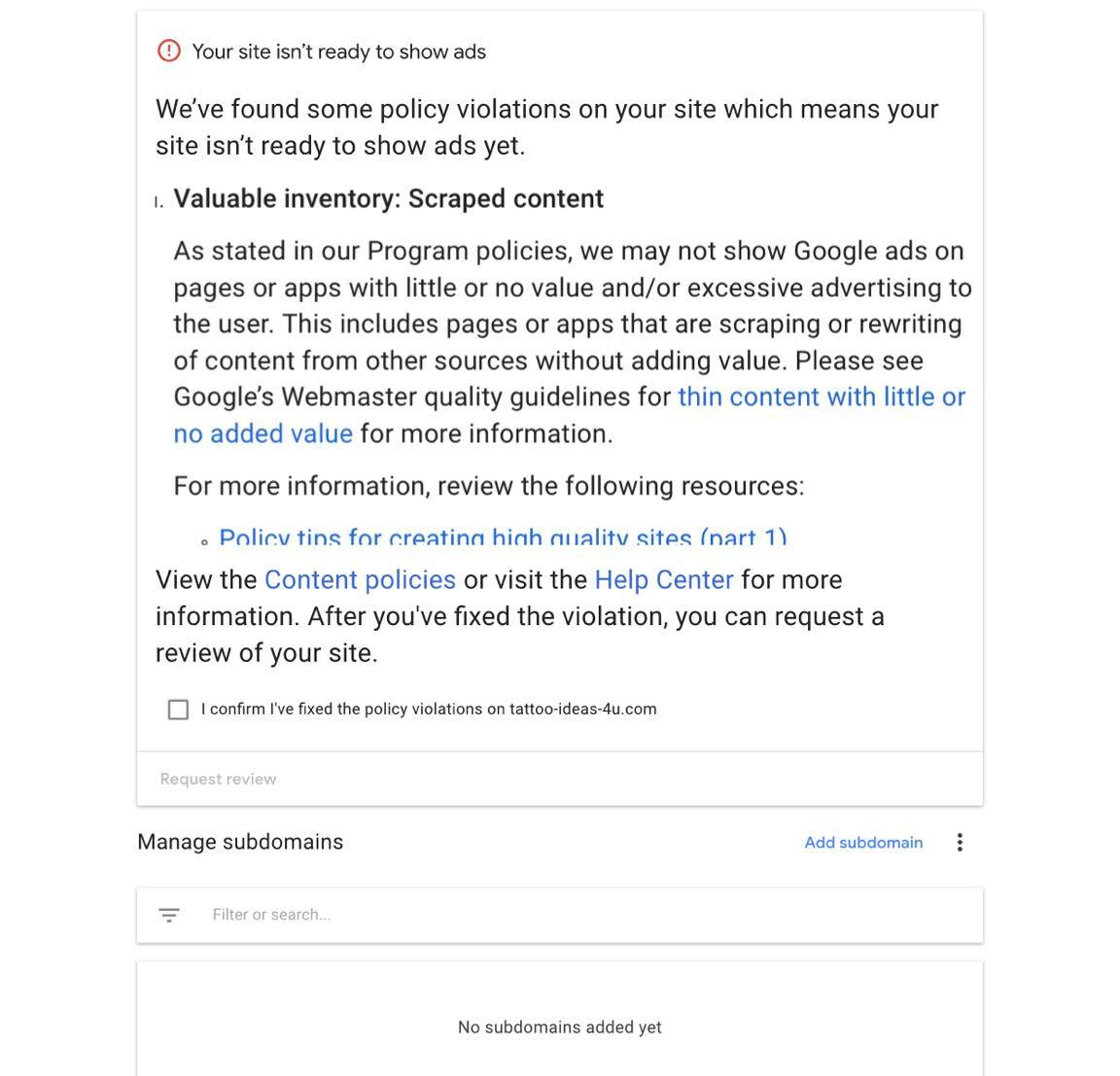Click 'For more information, review' resources line
1120x1076 pixels.
tap(488, 486)
